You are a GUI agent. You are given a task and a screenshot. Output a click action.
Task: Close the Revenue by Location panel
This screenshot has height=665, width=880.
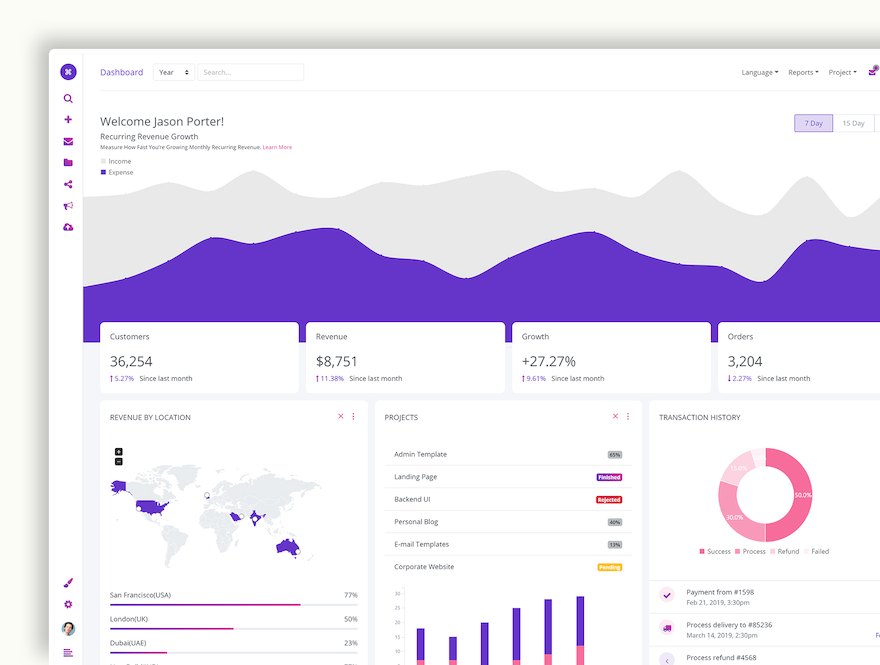(x=341, y=416)
